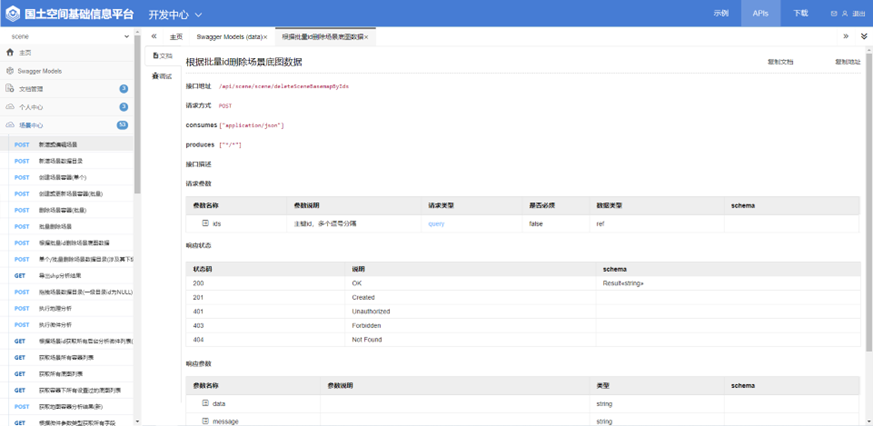Open the 下载 menu in header
The width and height of the screenshot is (873, 426).
[800, 14]
